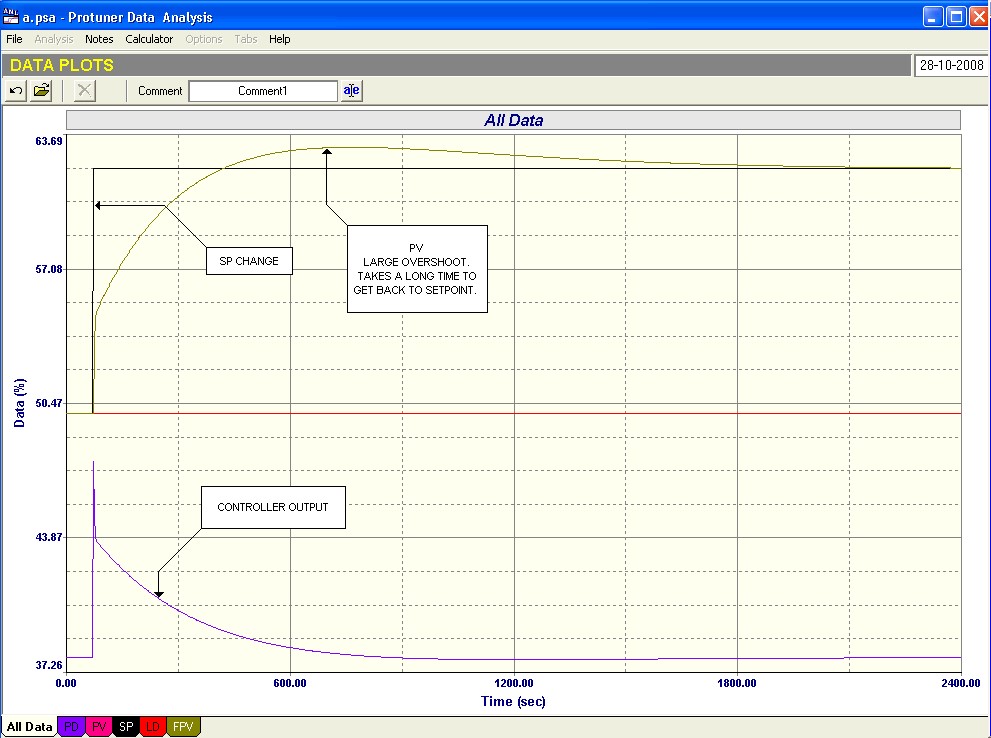The width and height of the screenshot is (991, 738).
Task: Click the Comment1 text field
Action: (x=263, y=91)
